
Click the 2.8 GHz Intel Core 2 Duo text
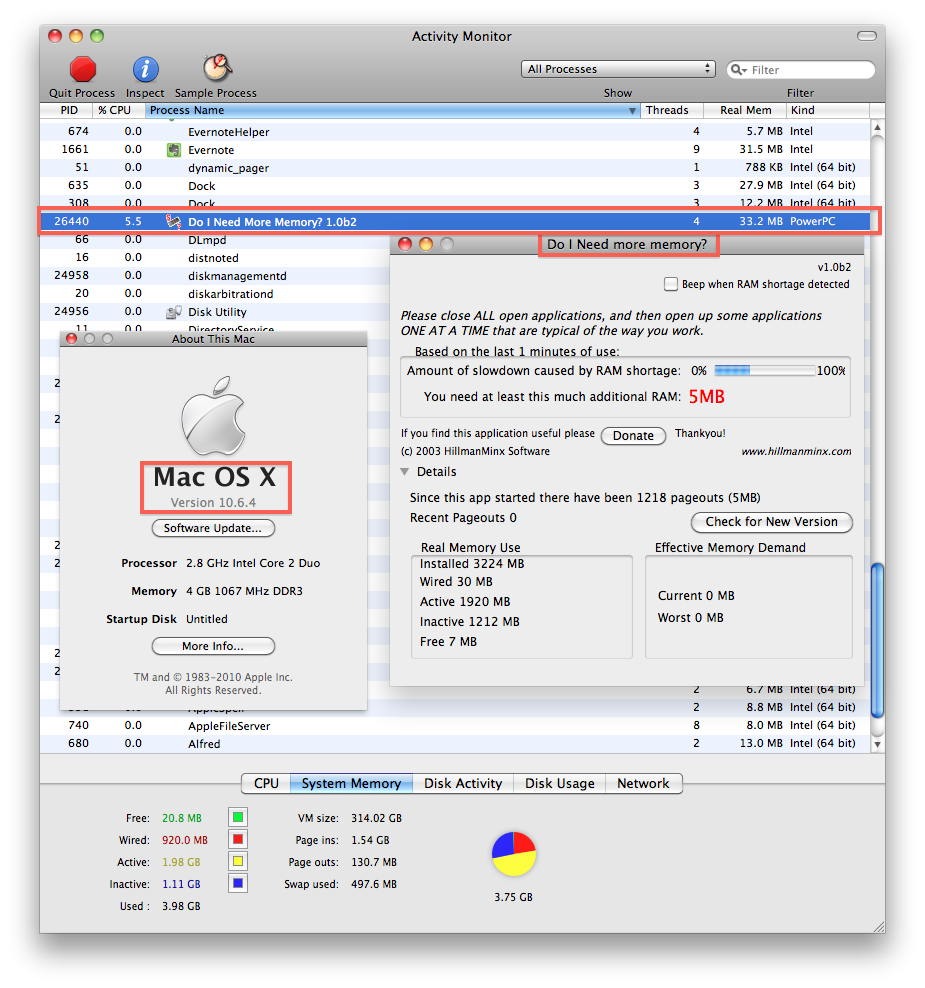coord(253,563)
